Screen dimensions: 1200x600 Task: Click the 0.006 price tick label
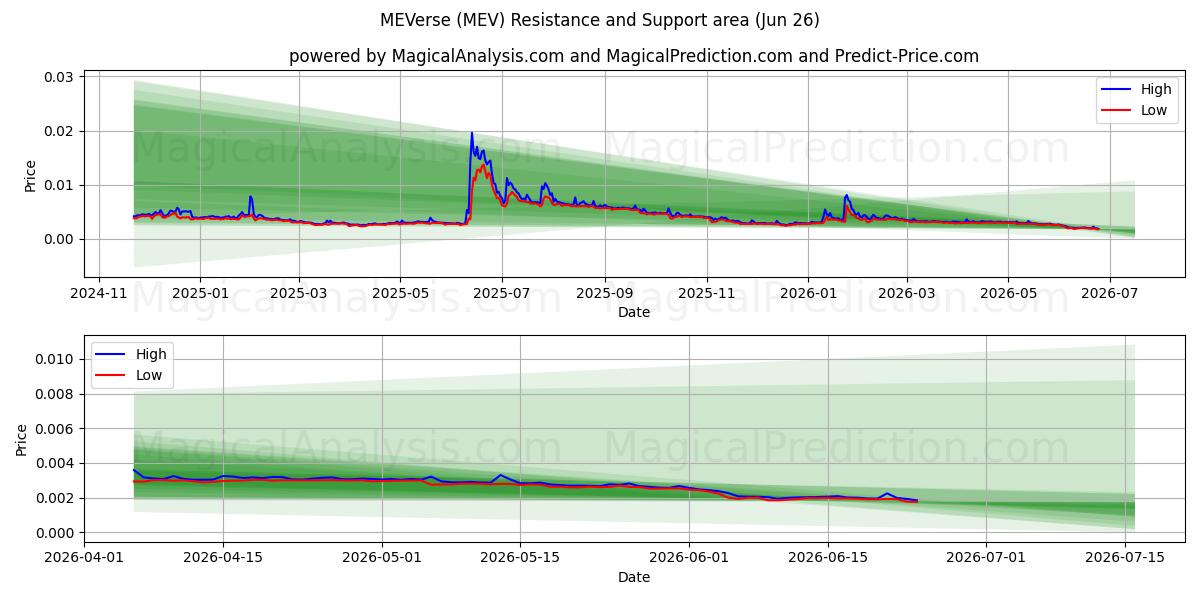click(x=54, y=429)
